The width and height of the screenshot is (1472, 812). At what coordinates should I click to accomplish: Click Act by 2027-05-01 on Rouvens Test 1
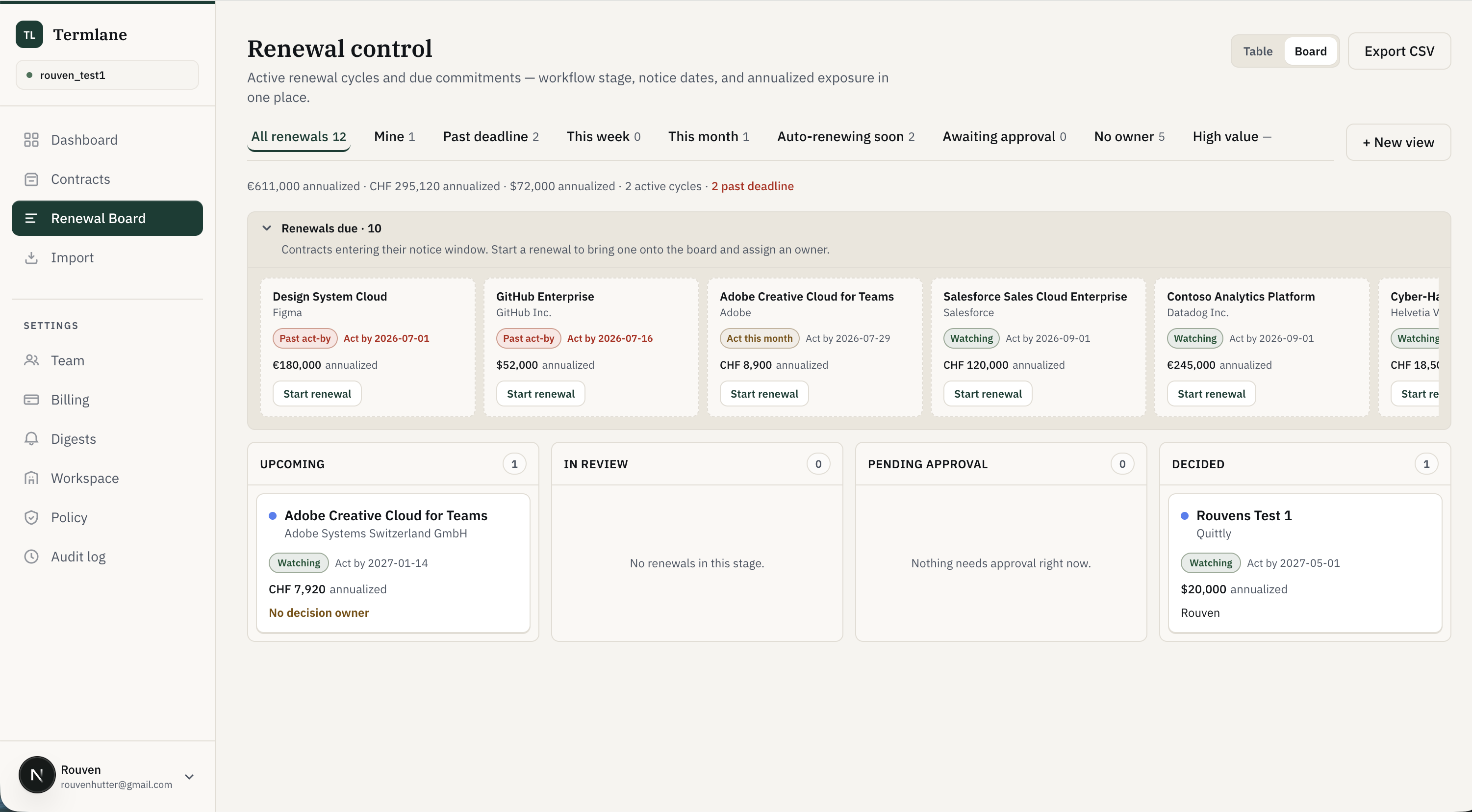click(1293, 563)
